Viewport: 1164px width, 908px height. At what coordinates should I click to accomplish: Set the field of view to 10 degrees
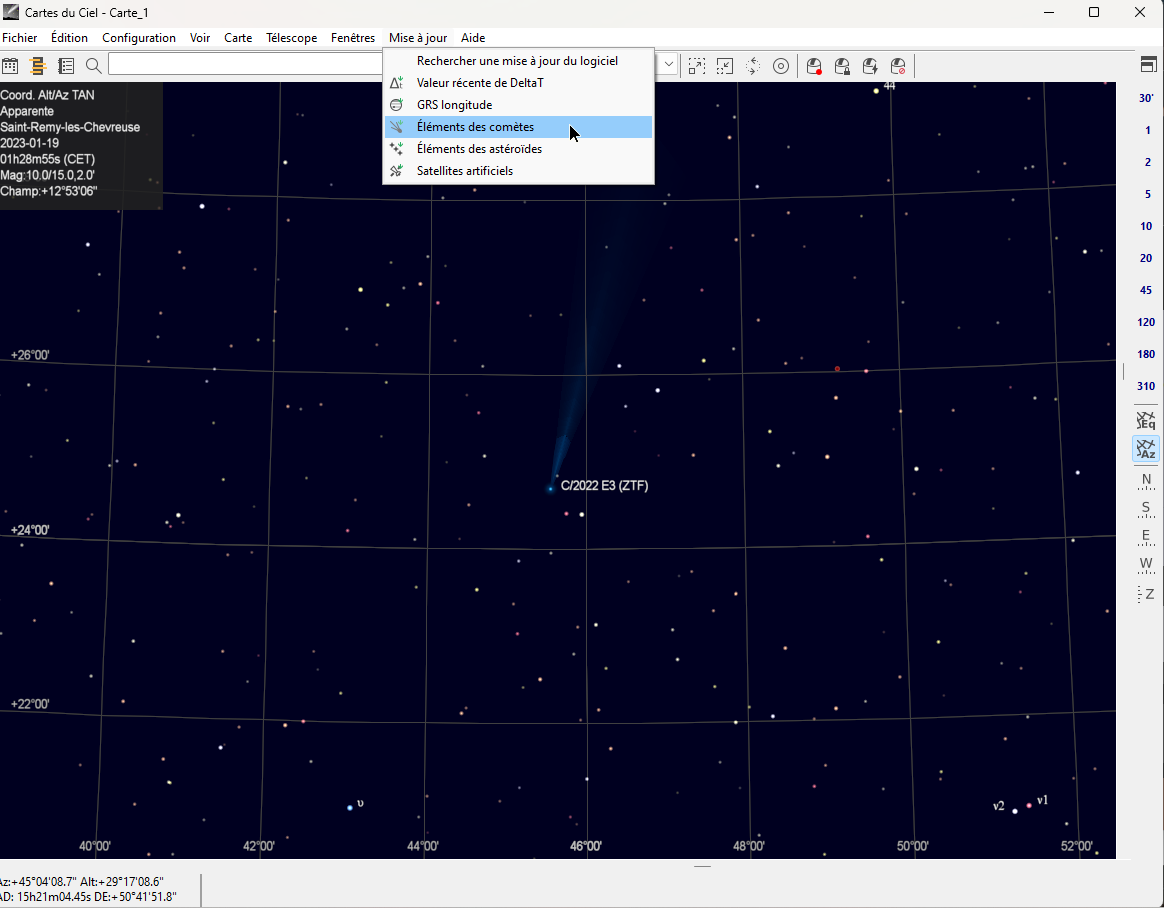coord(1146,226)
